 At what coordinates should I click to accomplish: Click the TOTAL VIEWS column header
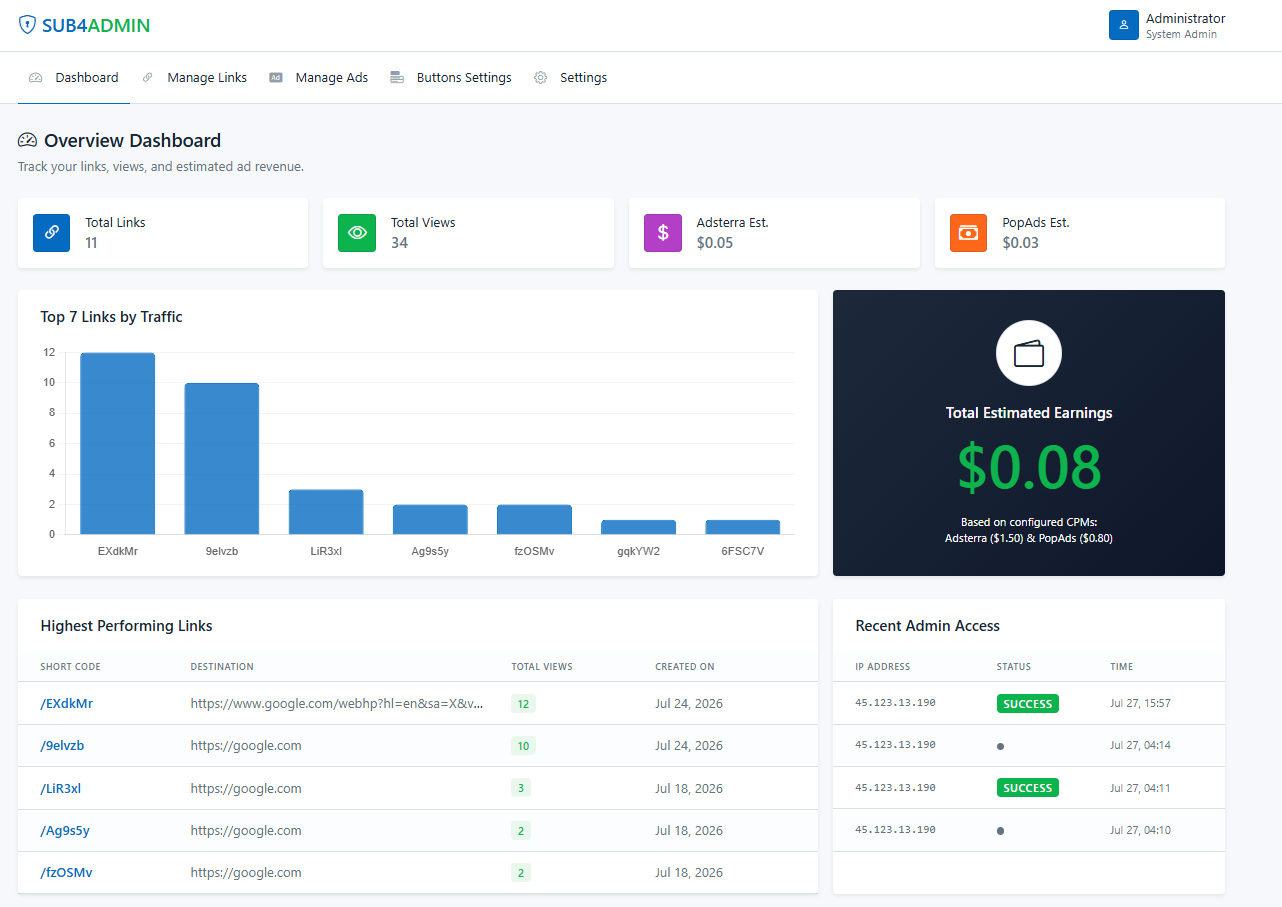coord(542,667)
